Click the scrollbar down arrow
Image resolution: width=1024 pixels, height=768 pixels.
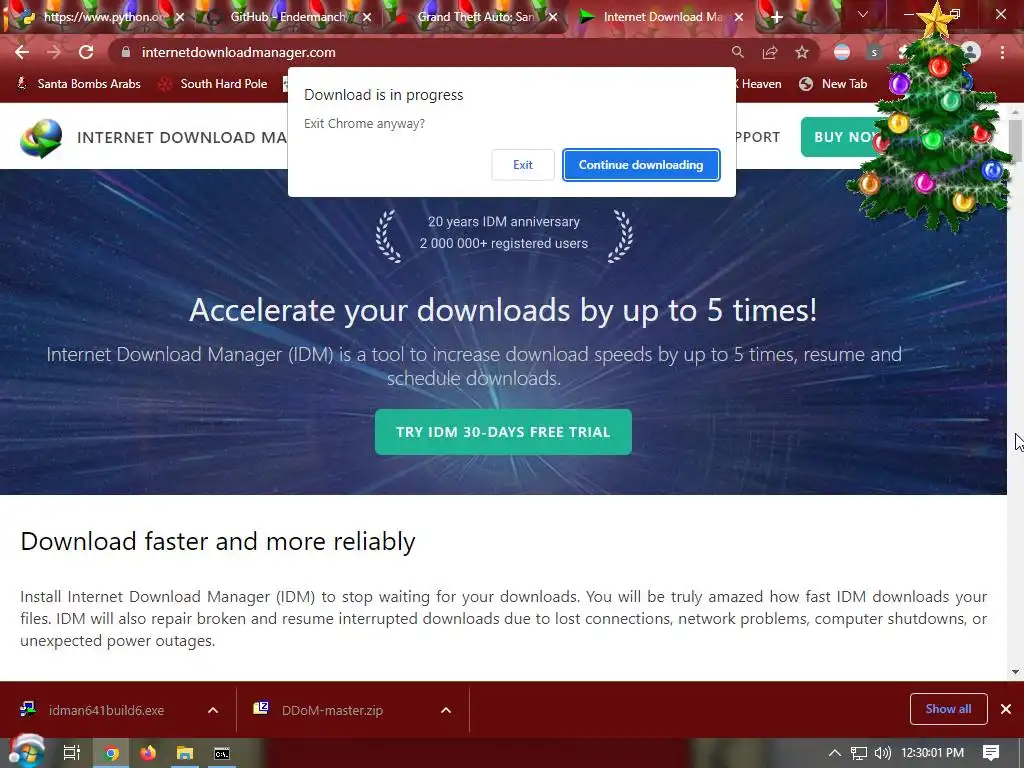click(1015, 671)
